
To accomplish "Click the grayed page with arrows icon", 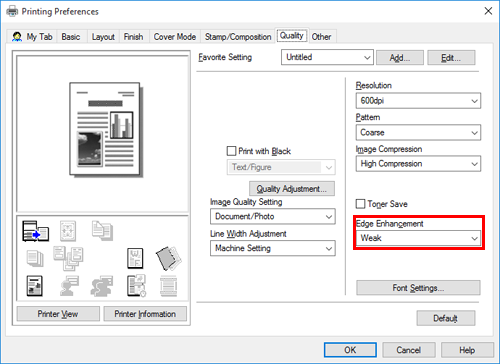I will [68, 231].
